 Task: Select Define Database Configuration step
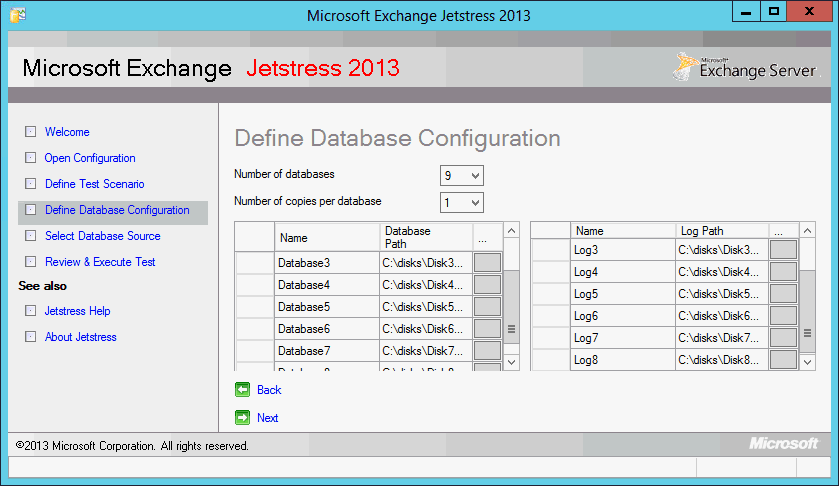pyautogui.click(x=117, y=210)
